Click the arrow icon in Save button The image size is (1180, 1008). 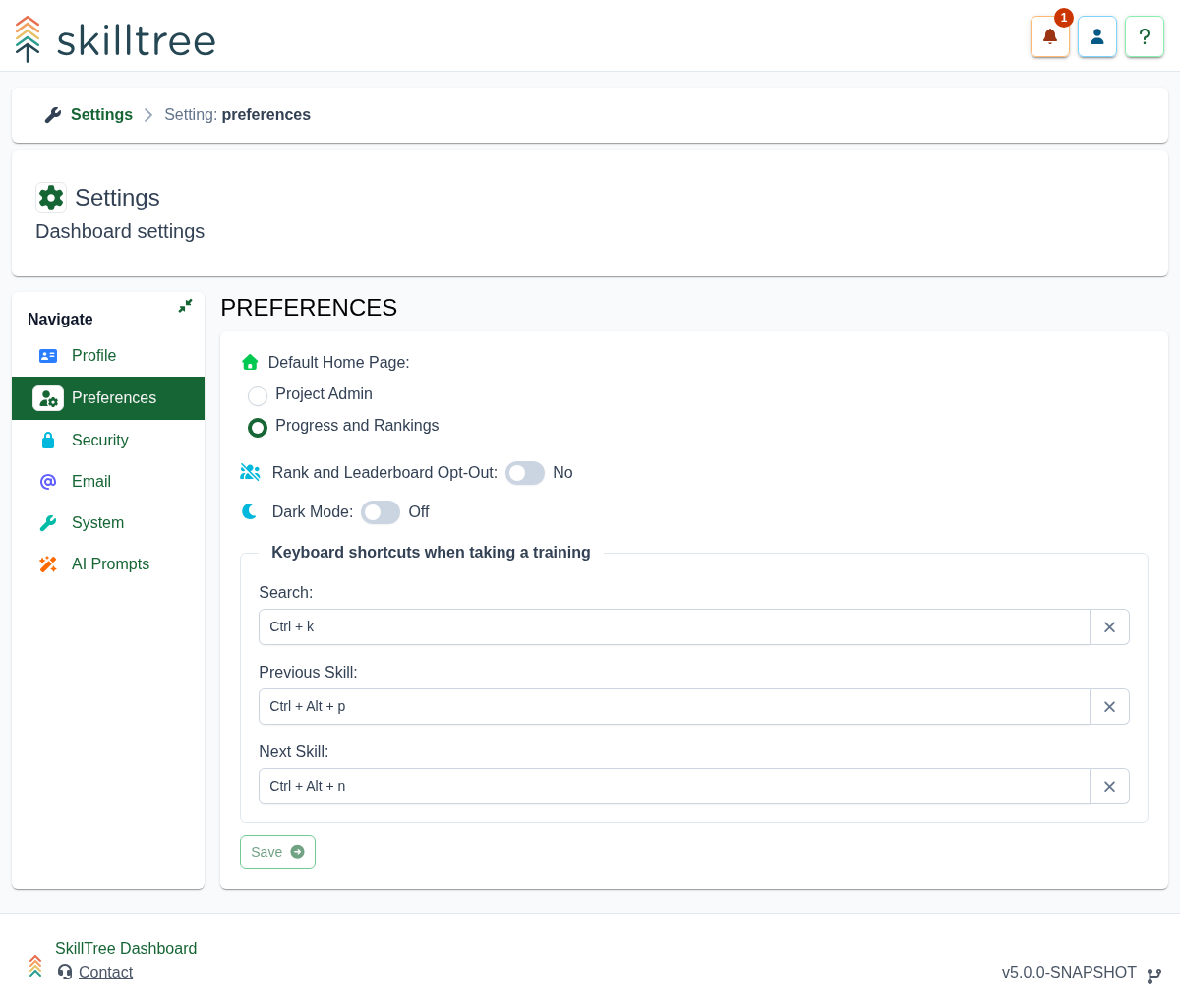pos(297,852)
